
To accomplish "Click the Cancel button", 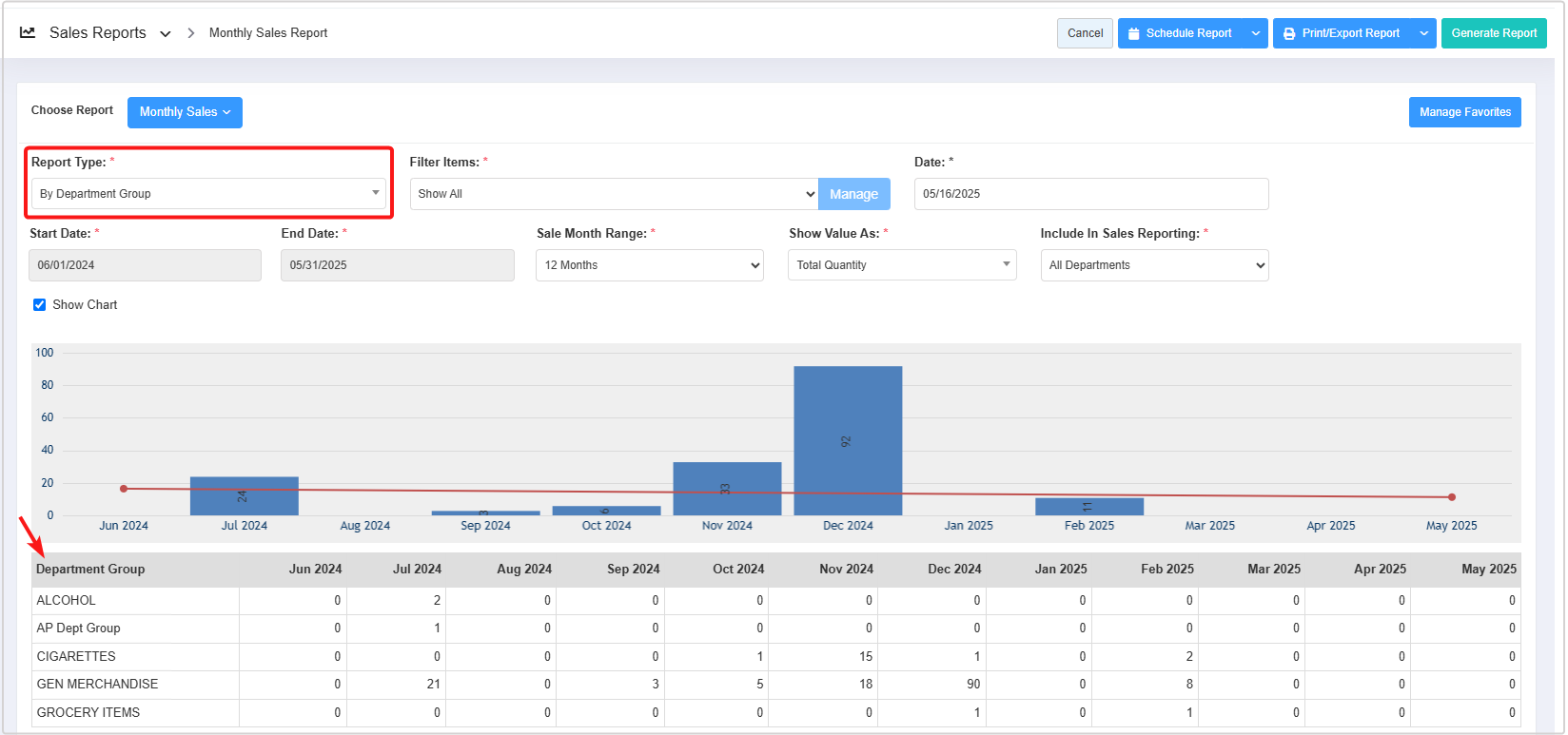I will 1085,33.
